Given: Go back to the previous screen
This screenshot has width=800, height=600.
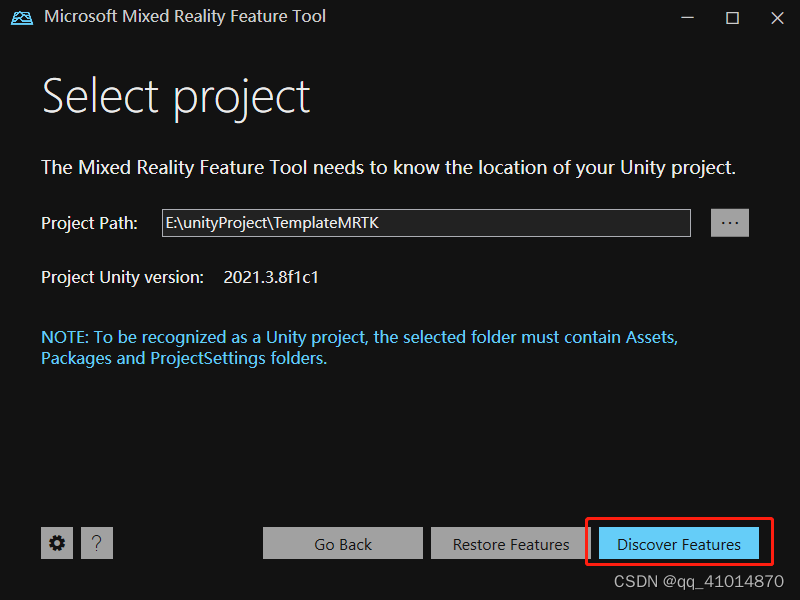Looking at the screenshot, I should (x=342, y=543).
